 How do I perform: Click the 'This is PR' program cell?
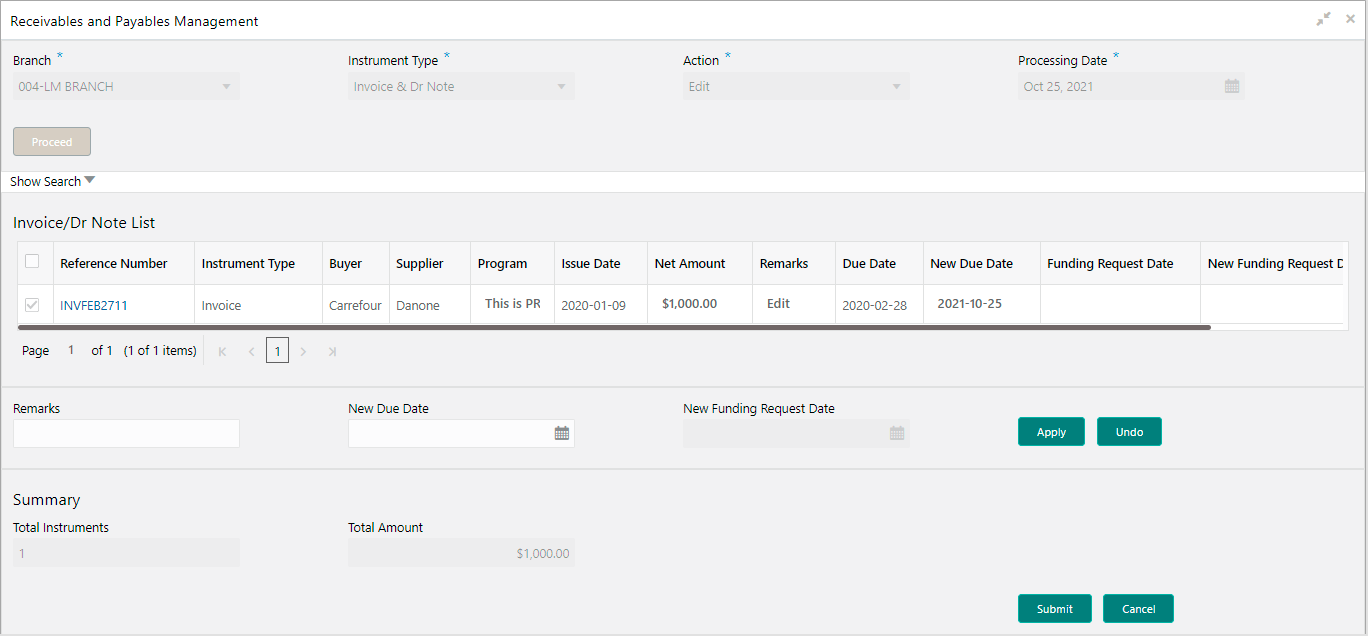click(x=512, y=304)
